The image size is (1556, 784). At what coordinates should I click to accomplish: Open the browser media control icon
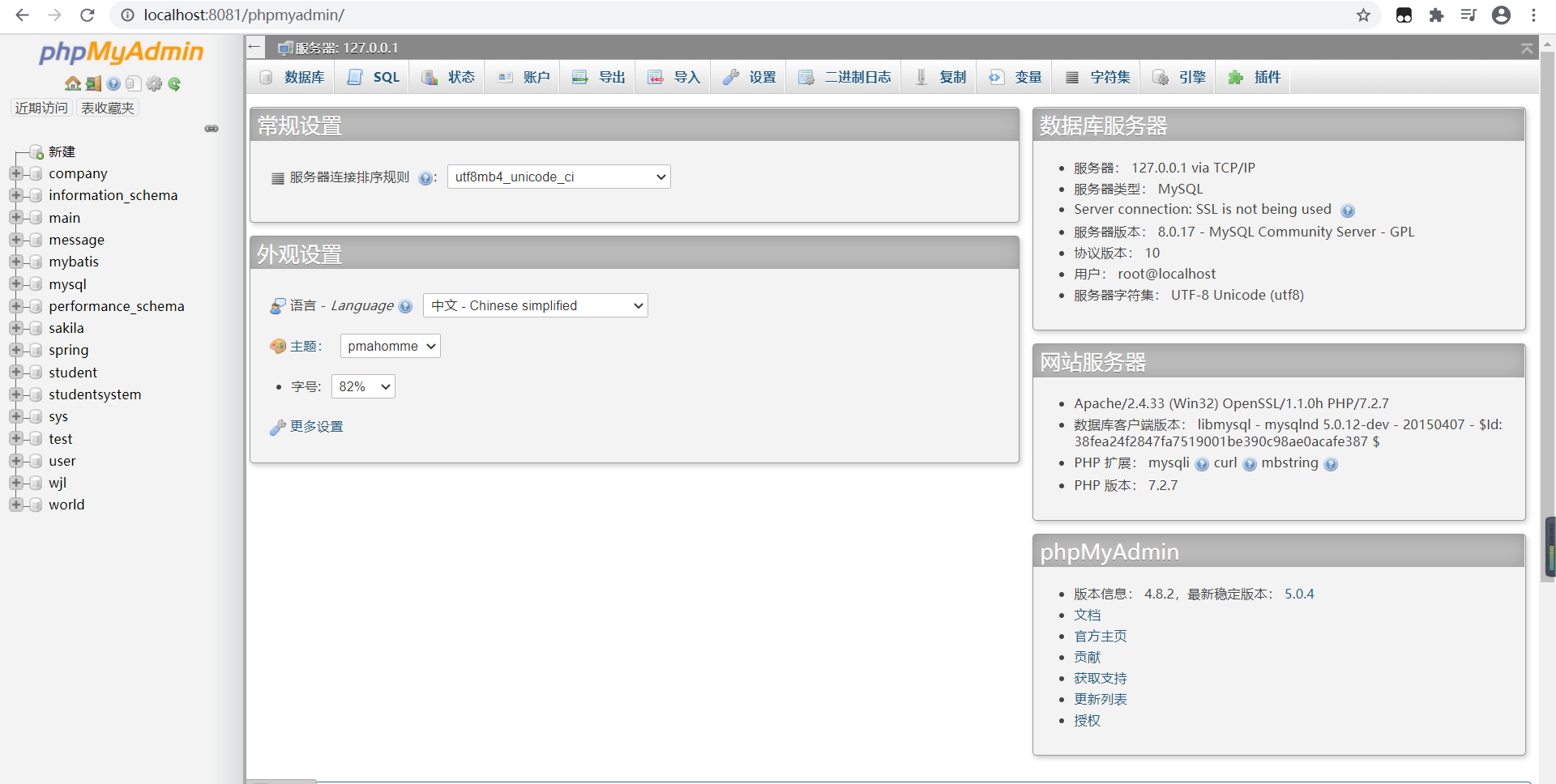(1468, 15)
